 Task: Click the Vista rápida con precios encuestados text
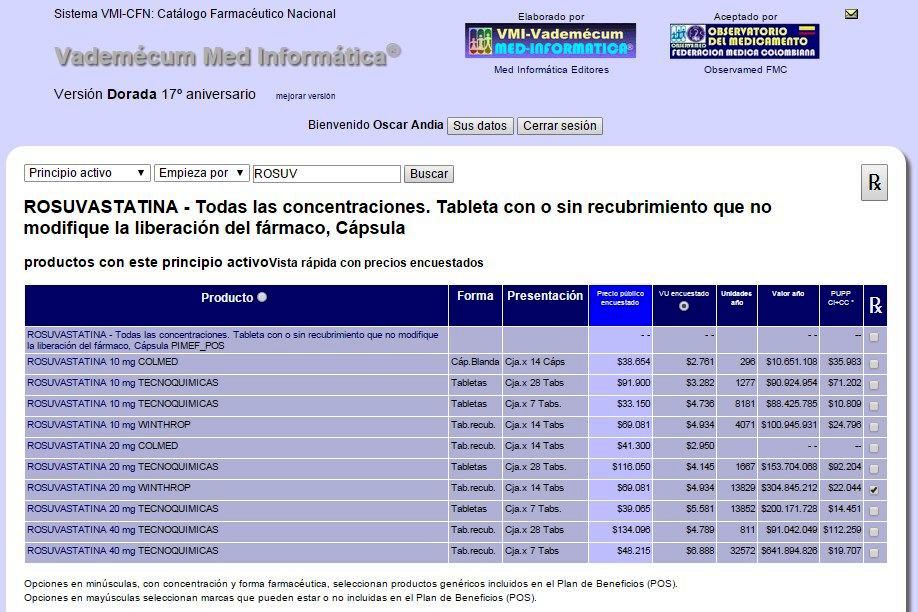[x=376, y=263]
